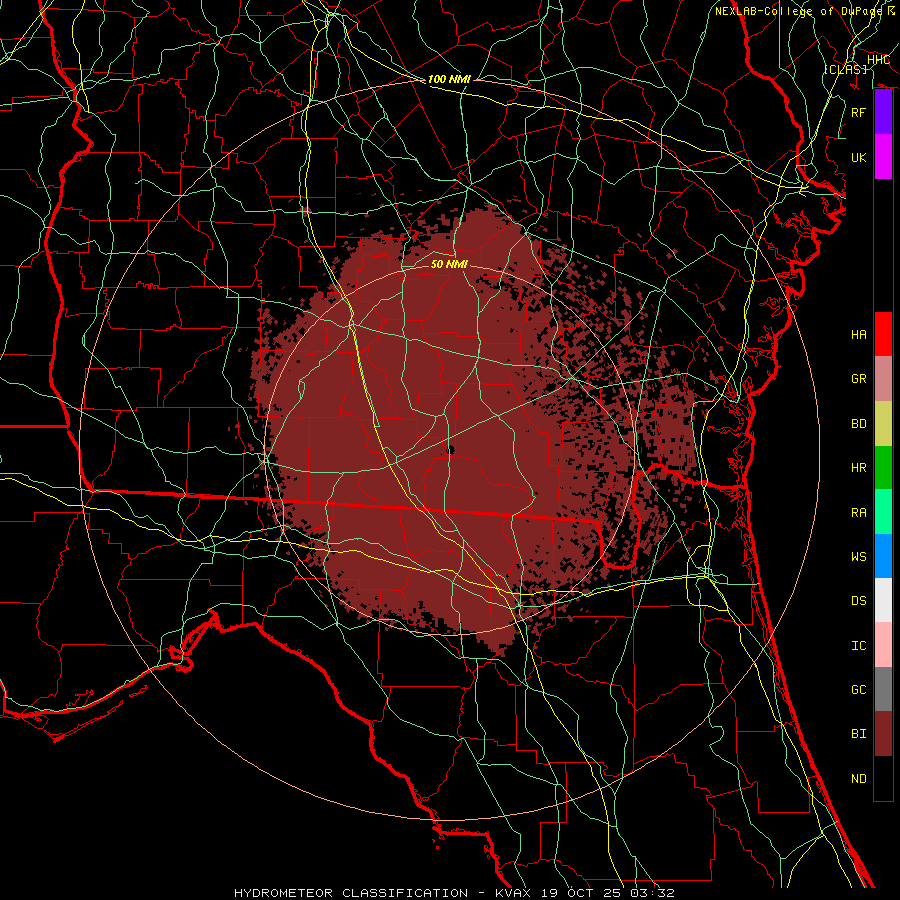
Task: Pick the dark green HR legend swatch
Action: point(883,467)
